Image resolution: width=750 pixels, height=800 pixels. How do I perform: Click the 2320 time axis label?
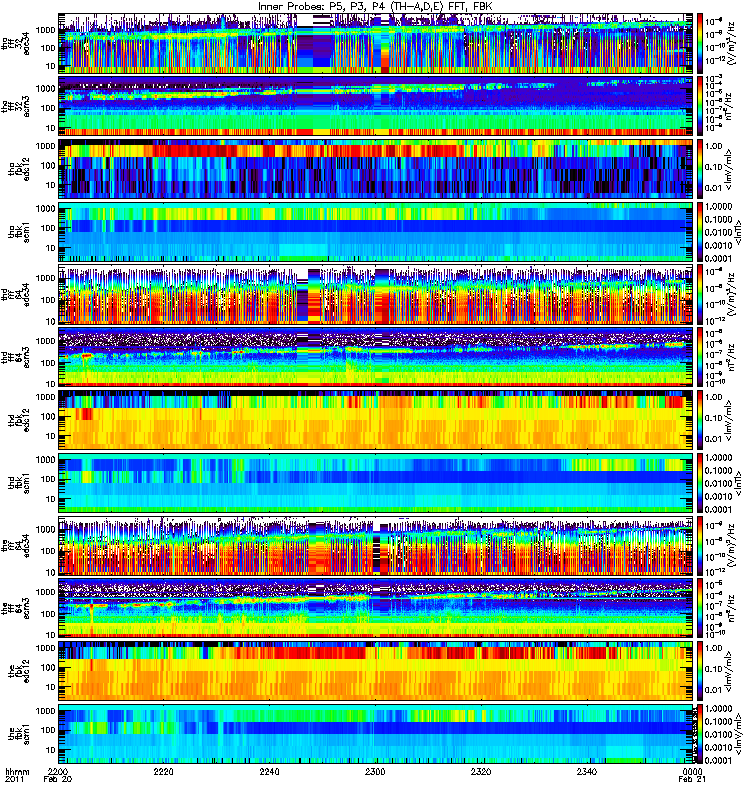coord(481,771)
